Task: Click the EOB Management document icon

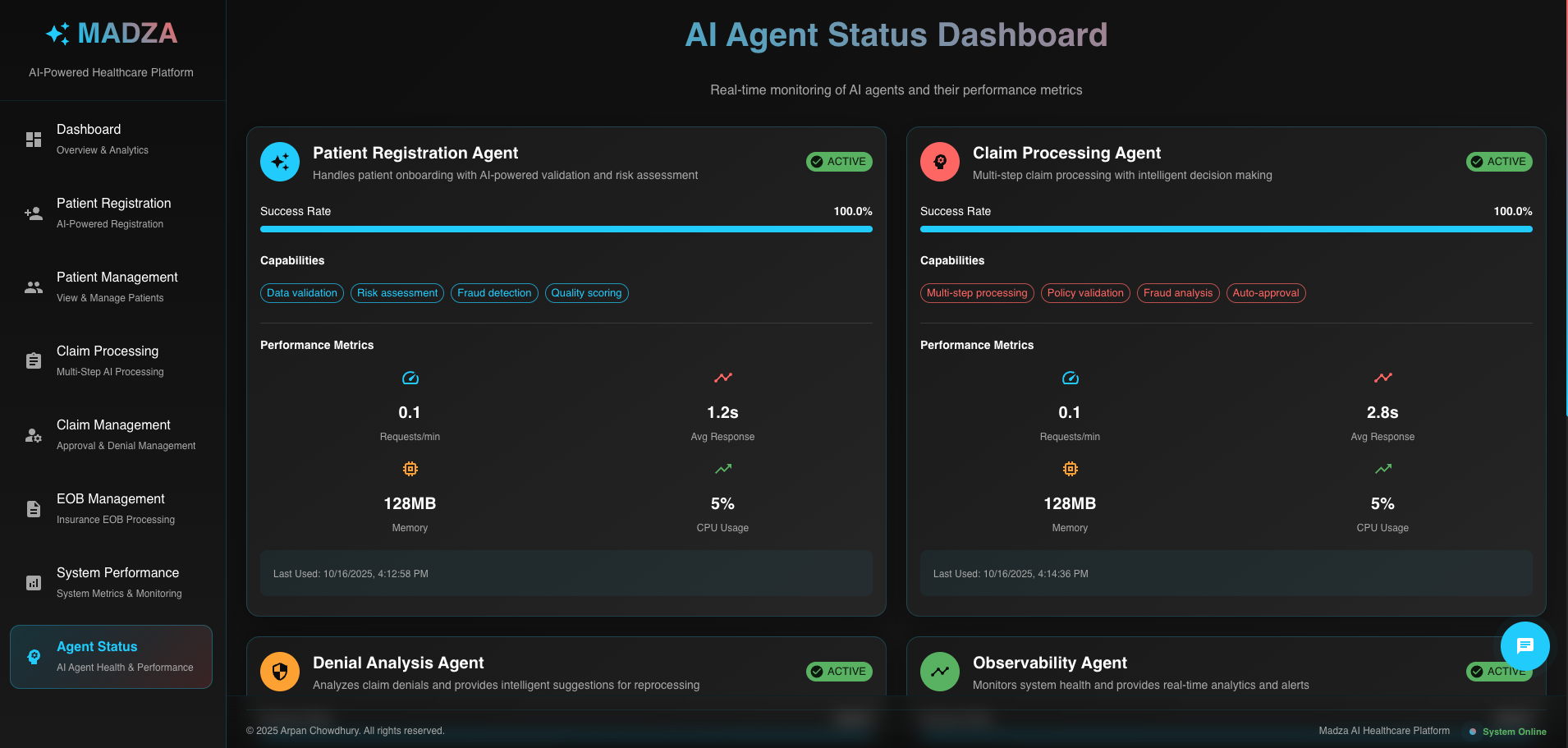Action: tap(34, 509)
